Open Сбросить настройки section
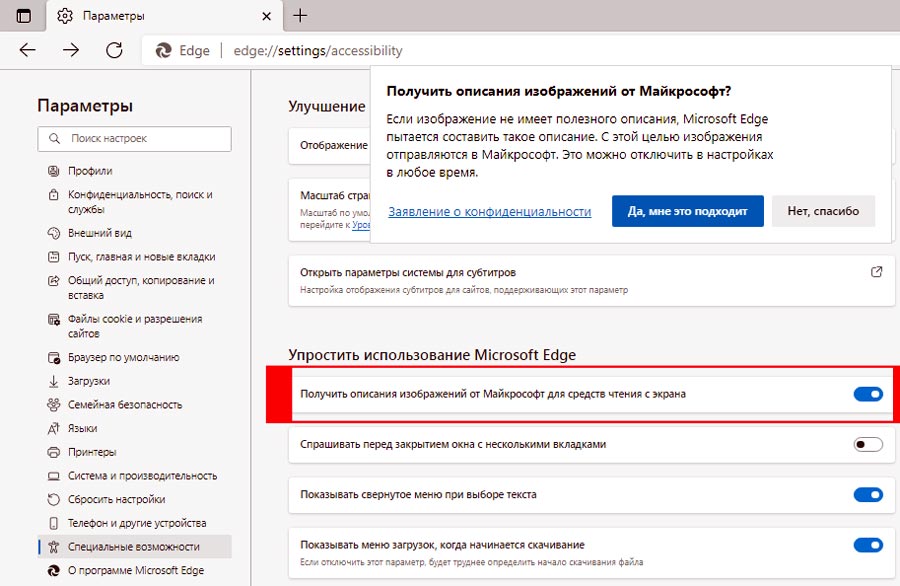This screenshot has height=586, width=900. click(x=117, y=499)
